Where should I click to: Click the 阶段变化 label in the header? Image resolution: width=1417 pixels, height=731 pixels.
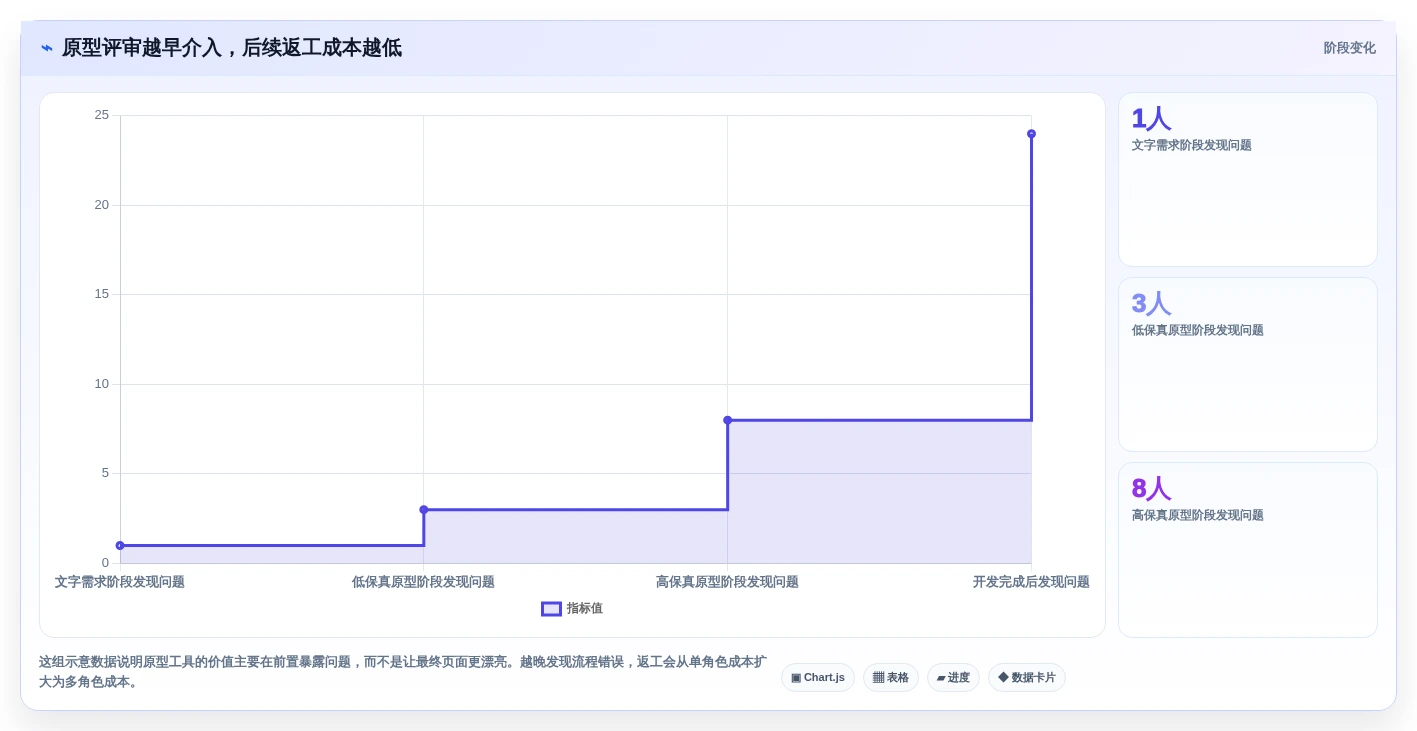click(x=1350, y=48)
